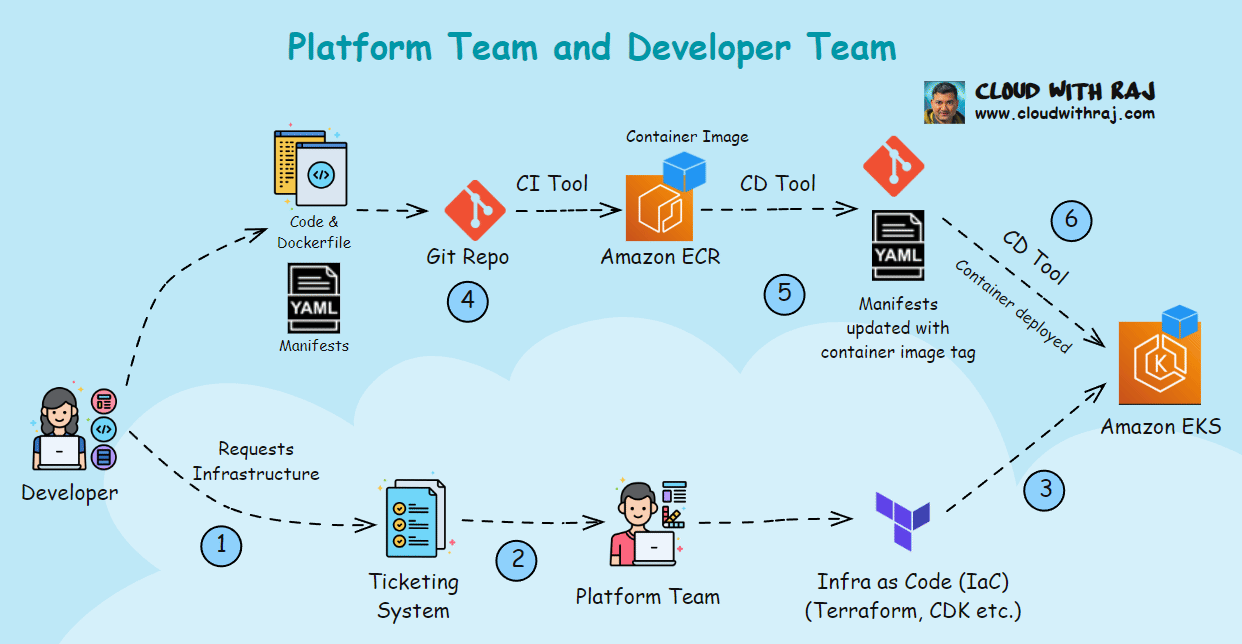1242x644 pixels.
Task: Click the purple Terraform logo icon
Action: click(902, 521)
